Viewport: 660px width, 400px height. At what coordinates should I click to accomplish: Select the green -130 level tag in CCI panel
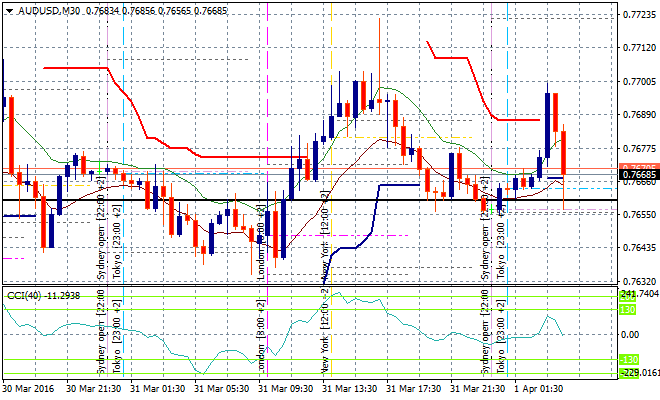628,359
